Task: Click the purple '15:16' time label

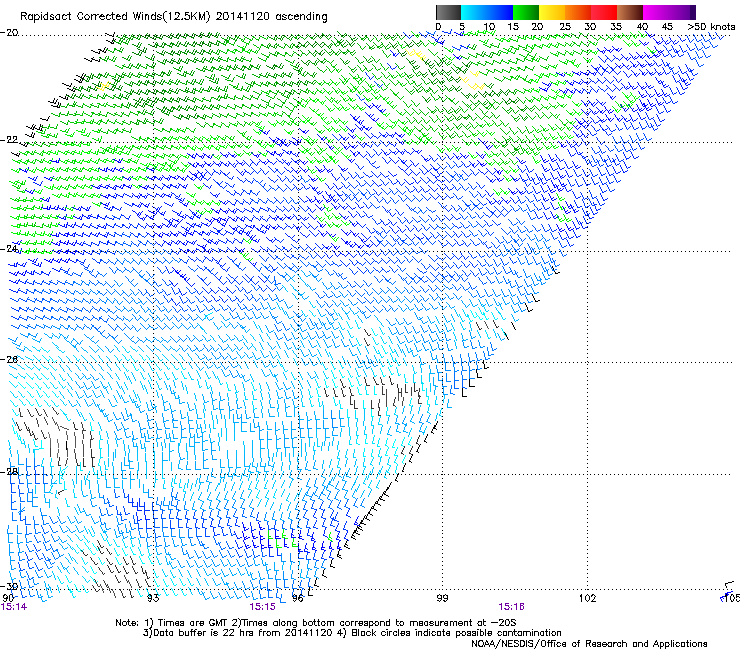Action: click(511, 607)
